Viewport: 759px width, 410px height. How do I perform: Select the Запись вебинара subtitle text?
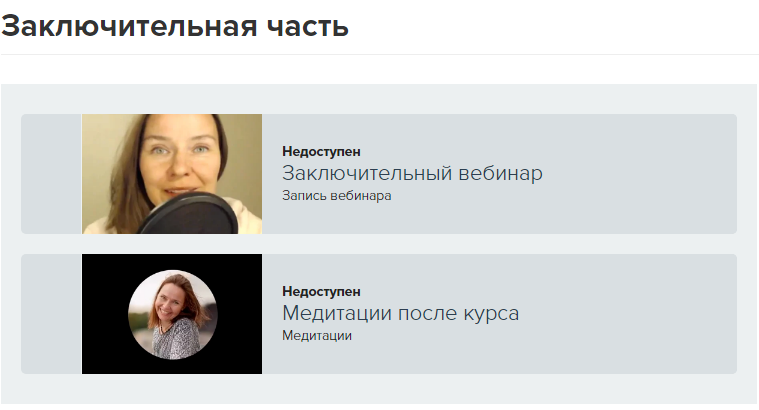coord(336,196)
